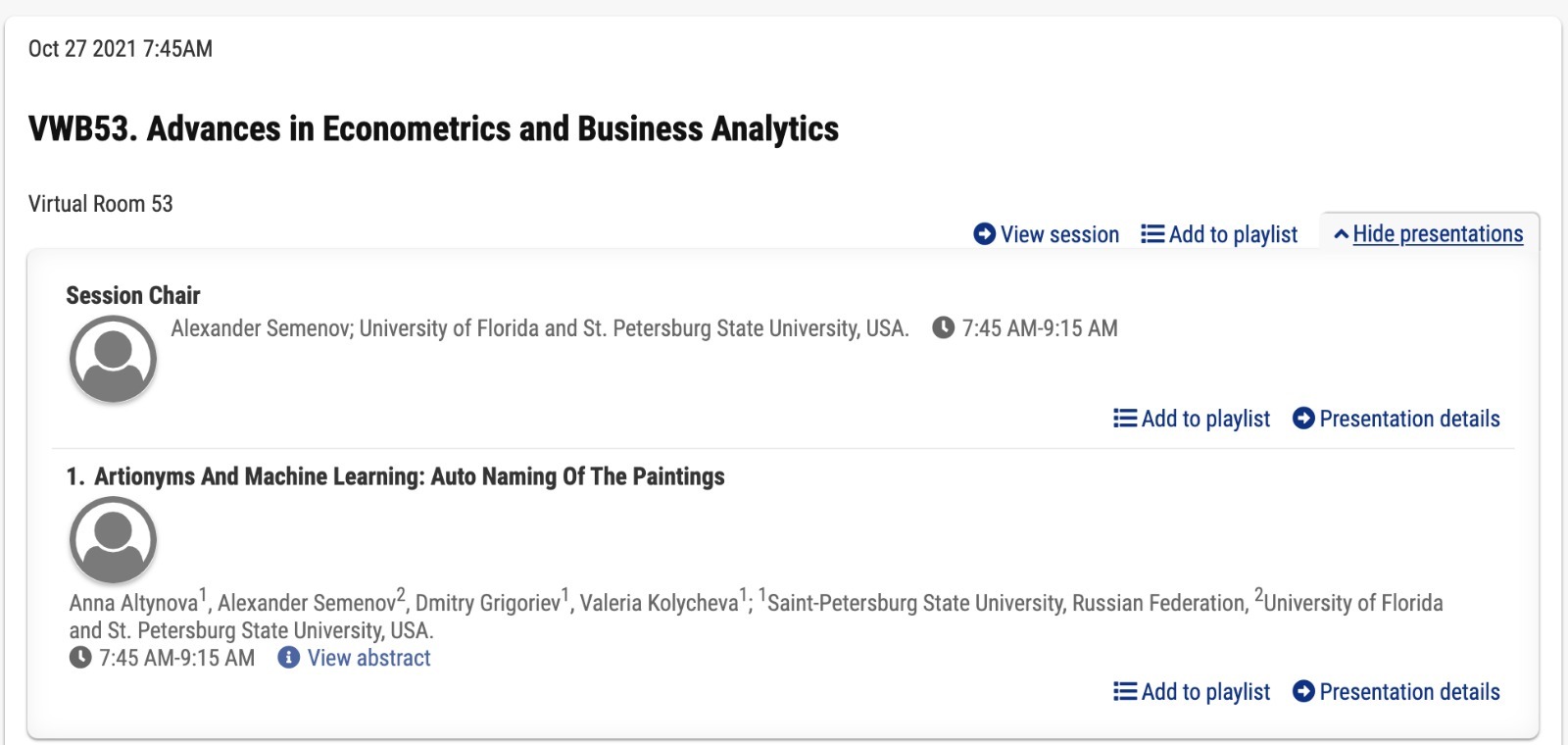
Task: Open Presentation details for Artionyms
Action: pyautogui.click(x=1396, y=692)
